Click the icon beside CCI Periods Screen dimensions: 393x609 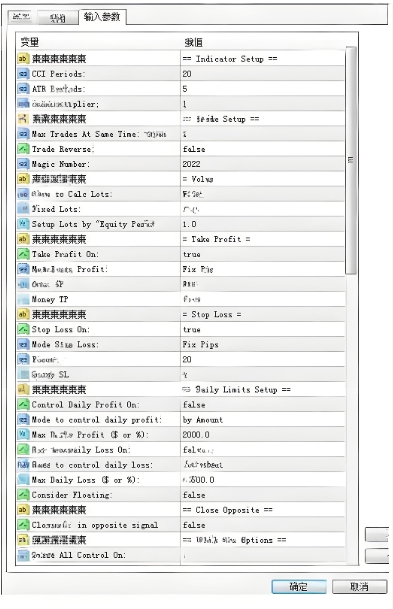coord(23,74)
